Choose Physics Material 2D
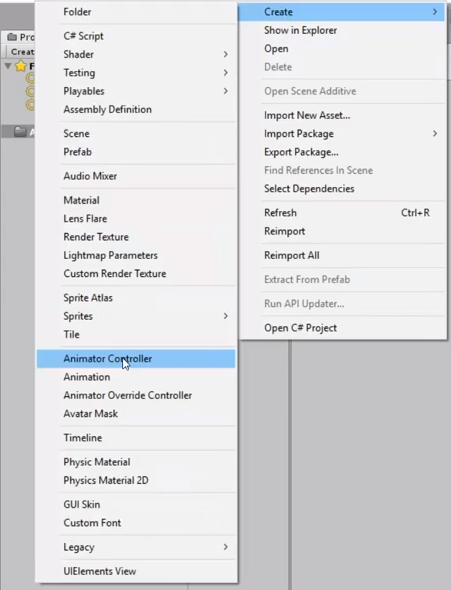Viewport: 451px width, 590px height. (x=136, y=481)
